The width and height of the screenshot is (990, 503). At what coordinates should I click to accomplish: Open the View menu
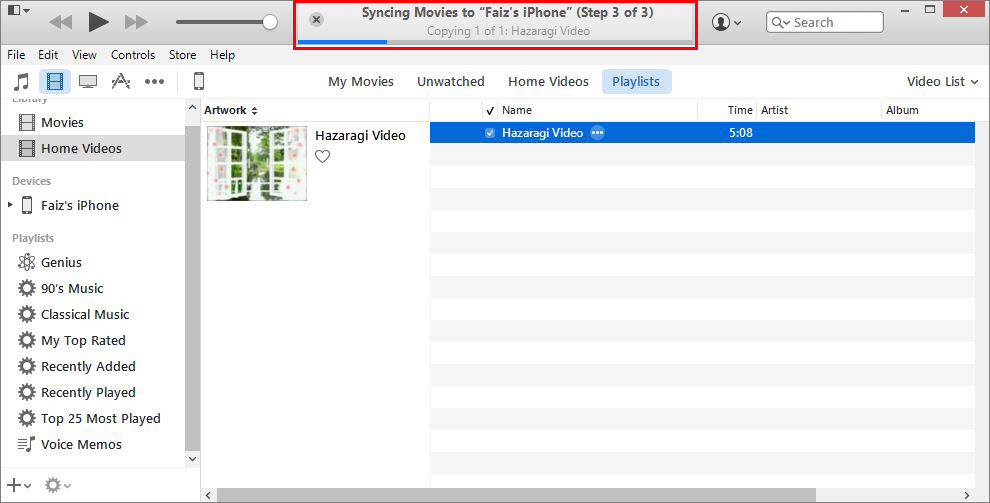84,55
